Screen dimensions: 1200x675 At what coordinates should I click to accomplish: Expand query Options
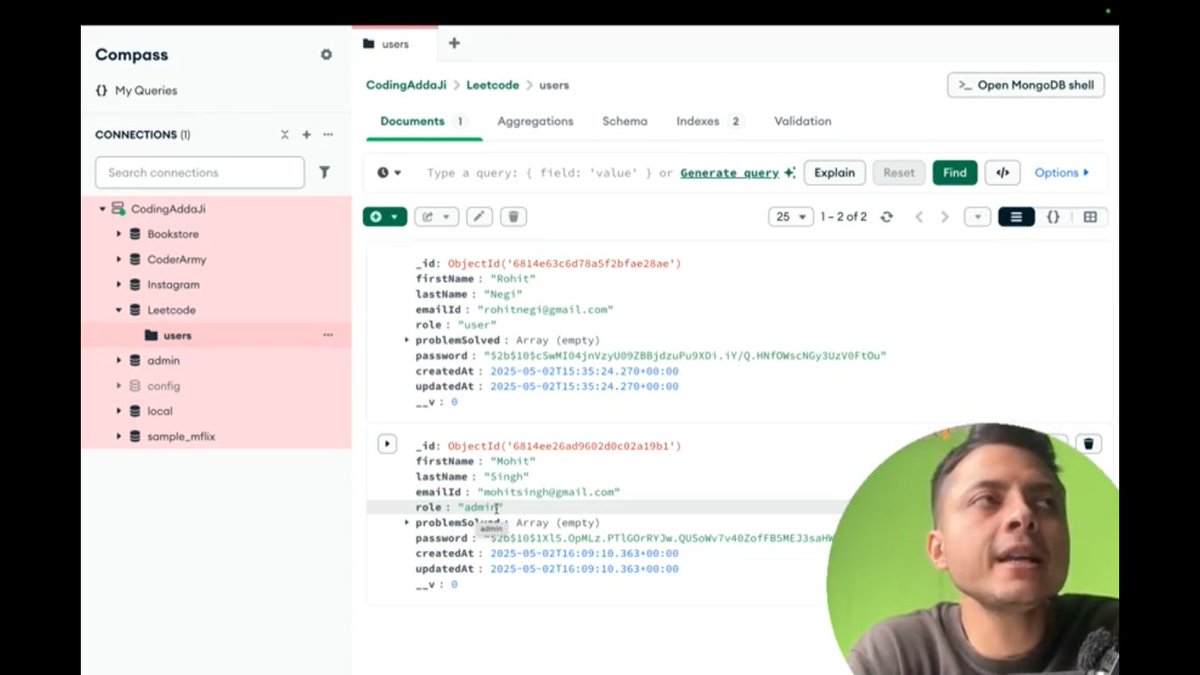point(1062,173)
